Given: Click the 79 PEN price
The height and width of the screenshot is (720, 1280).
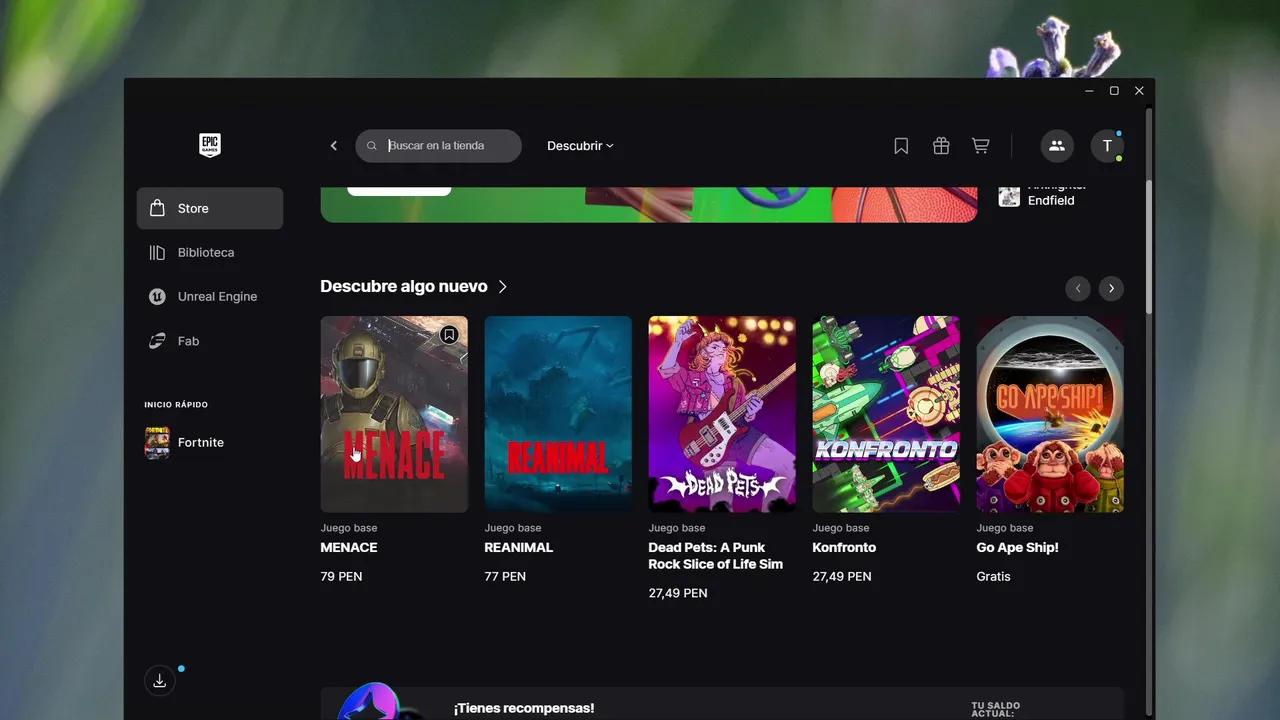Looking at the screenshot, I should 341,577.
